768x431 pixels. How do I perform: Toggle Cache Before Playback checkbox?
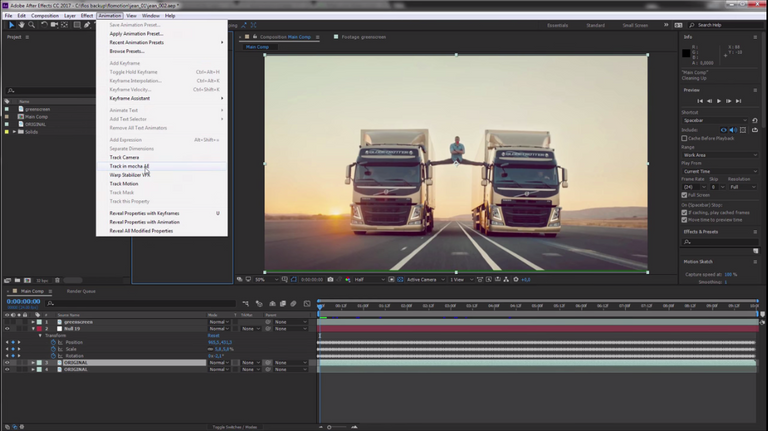(x=684, y=139)
